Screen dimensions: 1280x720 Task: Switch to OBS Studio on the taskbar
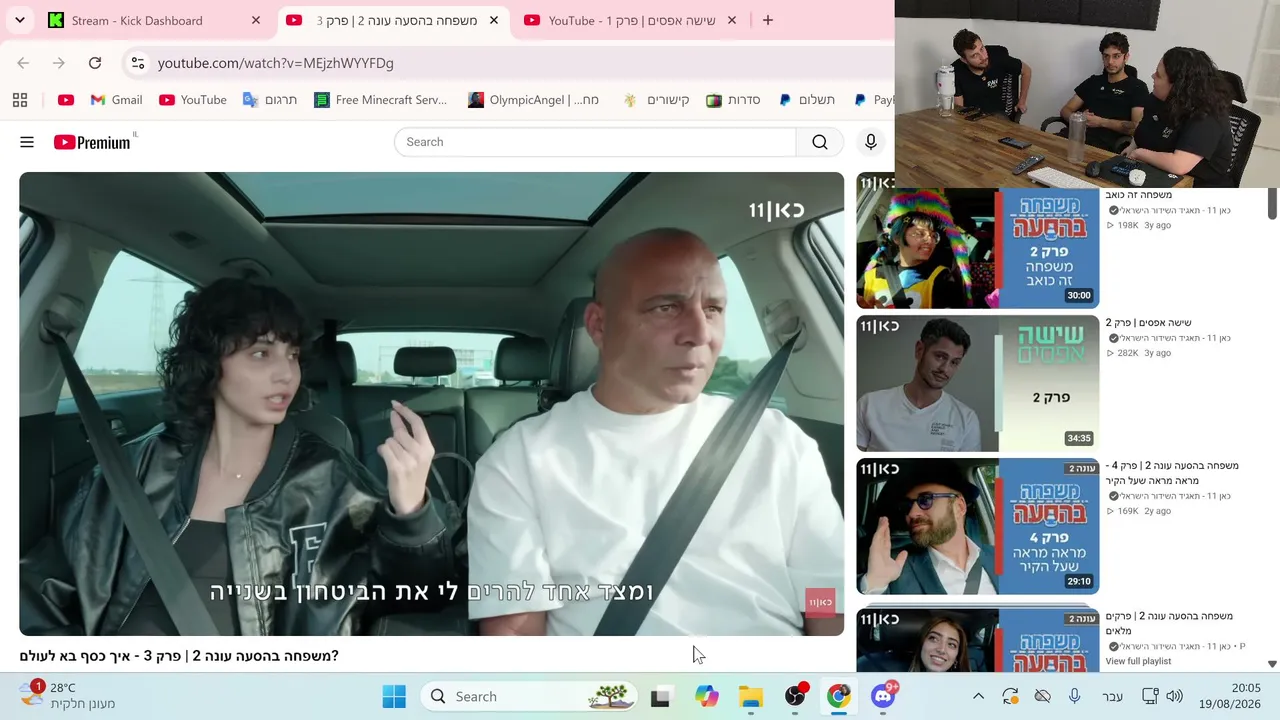click(x=795, y=697)
